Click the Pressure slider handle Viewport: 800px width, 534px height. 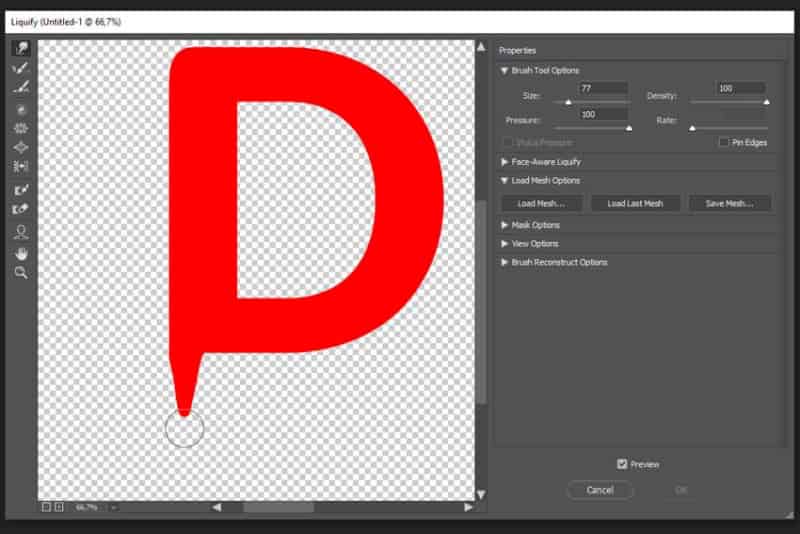629,129
